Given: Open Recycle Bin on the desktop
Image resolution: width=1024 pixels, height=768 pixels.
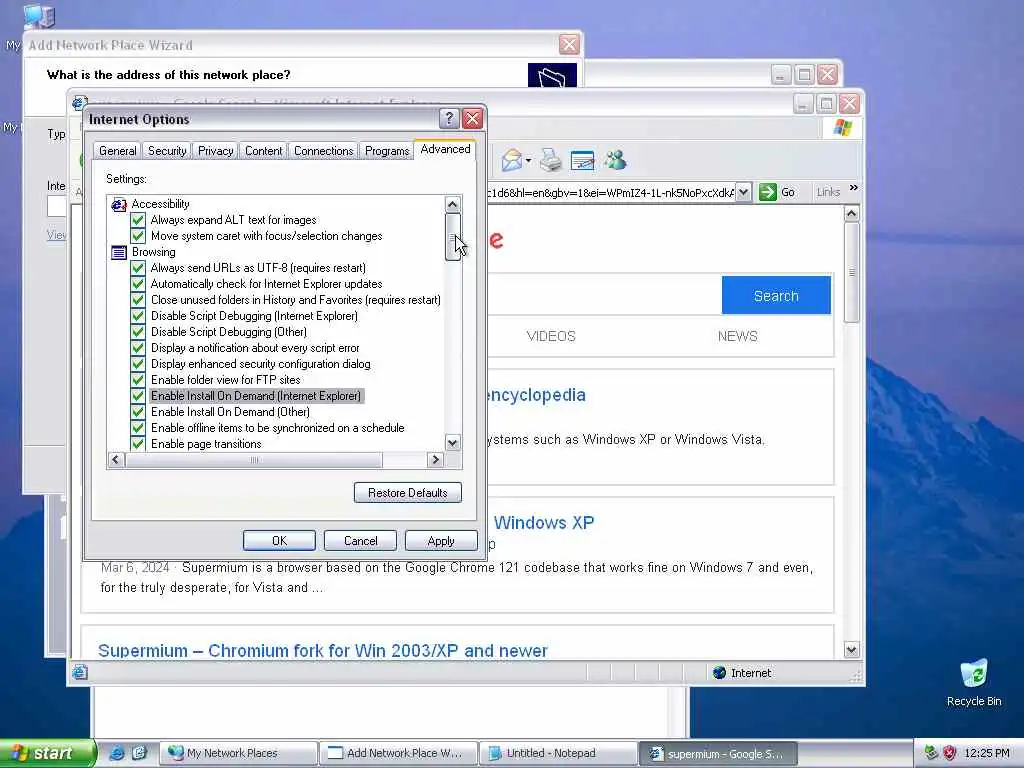Looking at the screenshot, I should pos(973,682).
